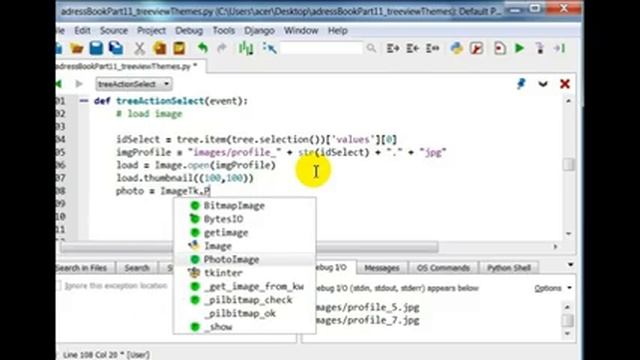Click the greyed Redo arrow icon
Viewport: 640px width, 360px height.
tap(222, 48)
